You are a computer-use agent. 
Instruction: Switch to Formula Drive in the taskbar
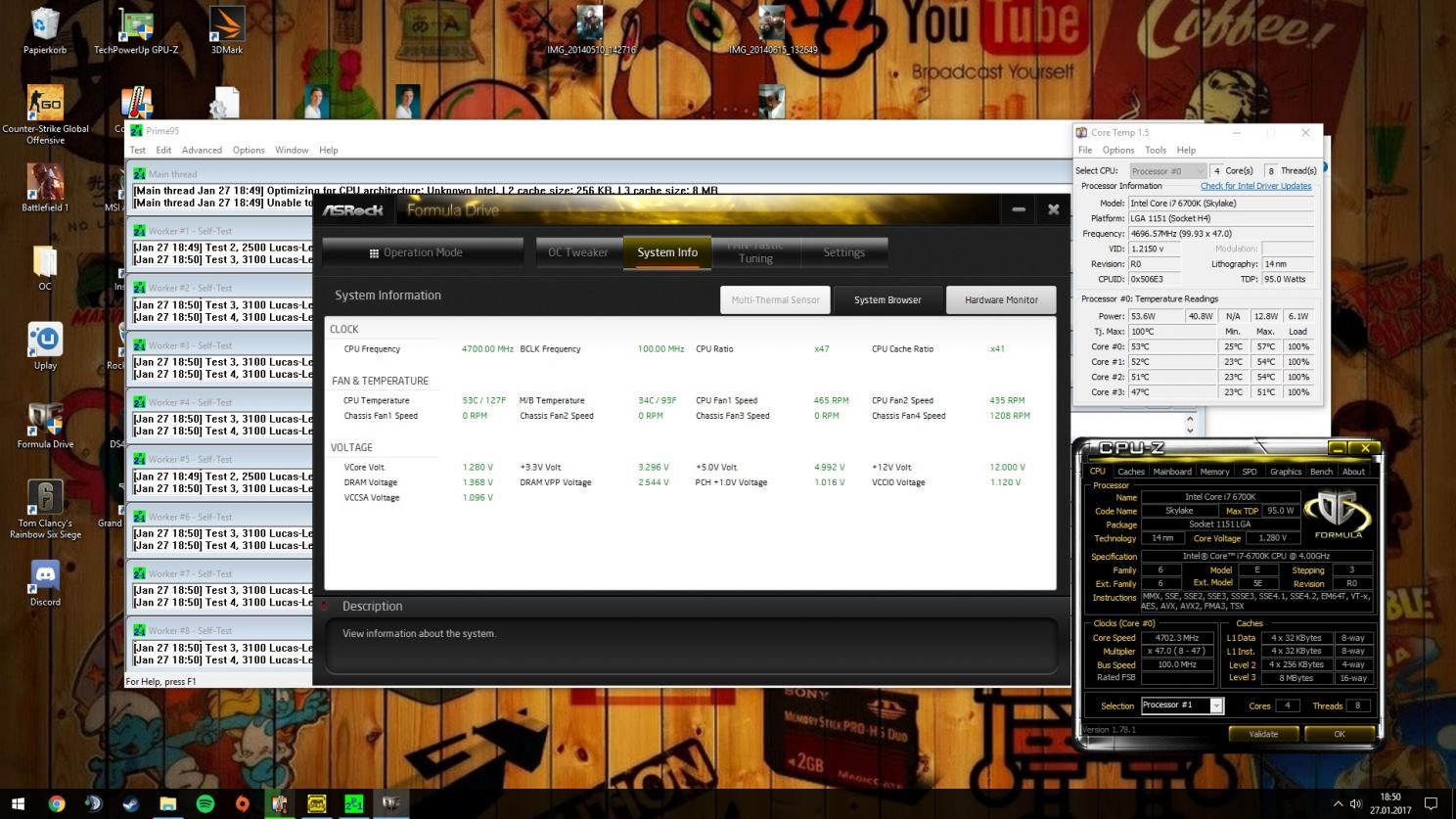[391, 803]
